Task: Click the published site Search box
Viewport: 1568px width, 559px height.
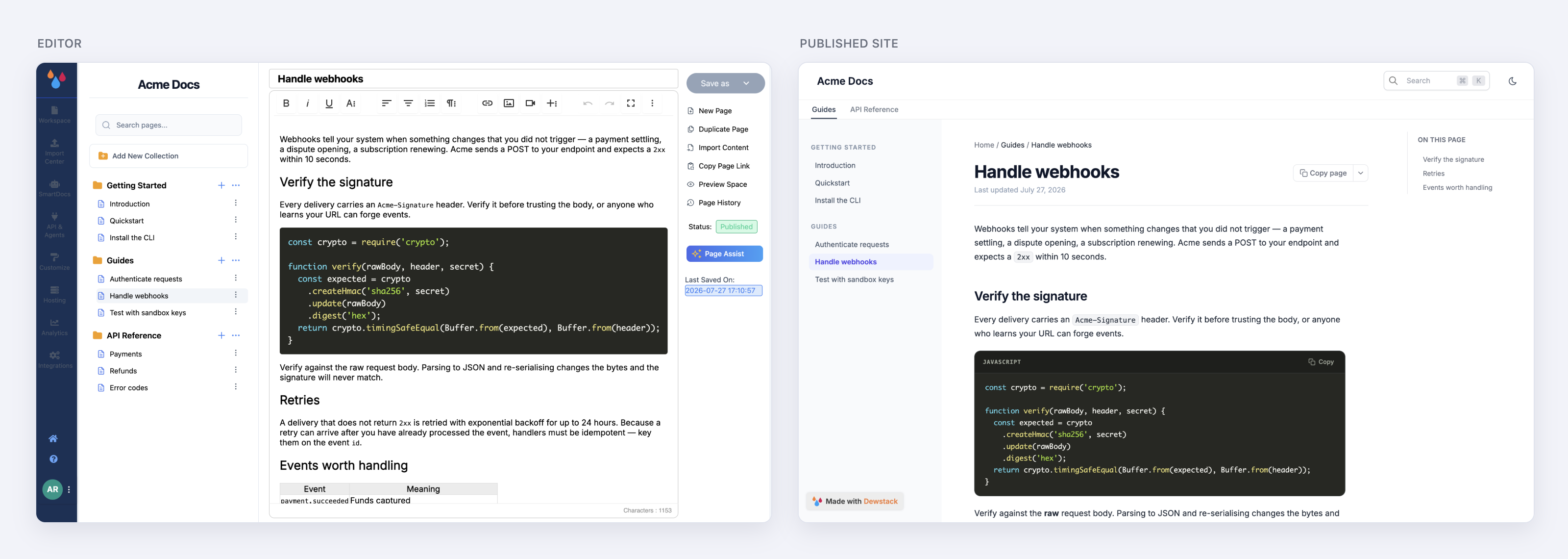Action: tap(1436, 81)
